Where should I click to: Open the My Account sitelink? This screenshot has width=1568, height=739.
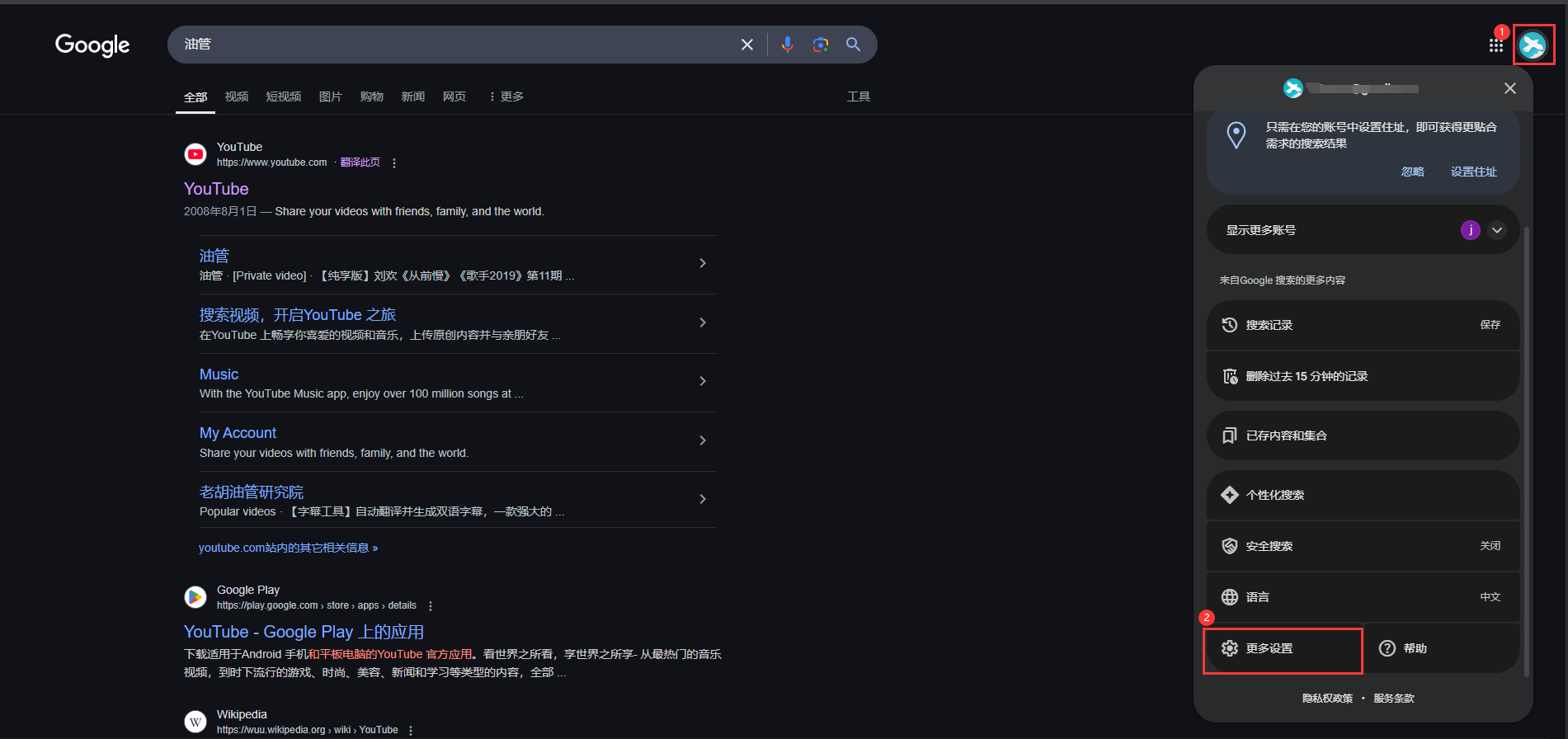coord(238,433)
